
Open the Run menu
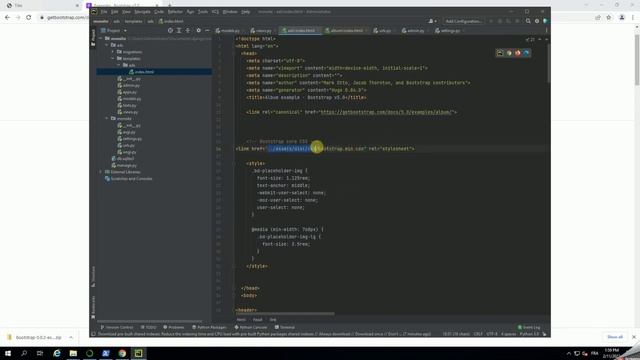[190, 12]
